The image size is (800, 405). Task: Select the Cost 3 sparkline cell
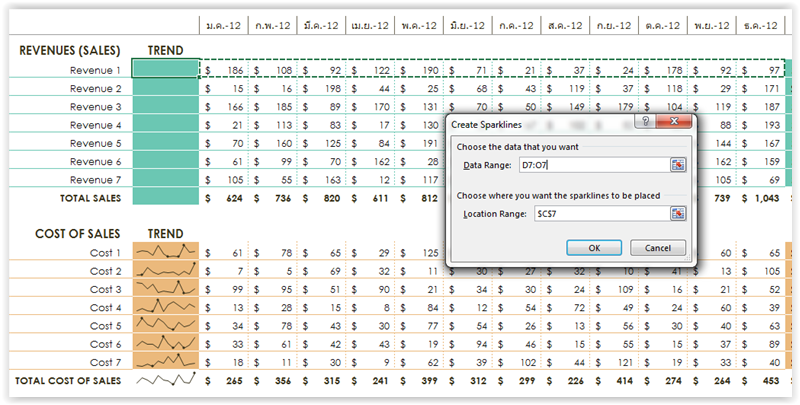(165, 288)
